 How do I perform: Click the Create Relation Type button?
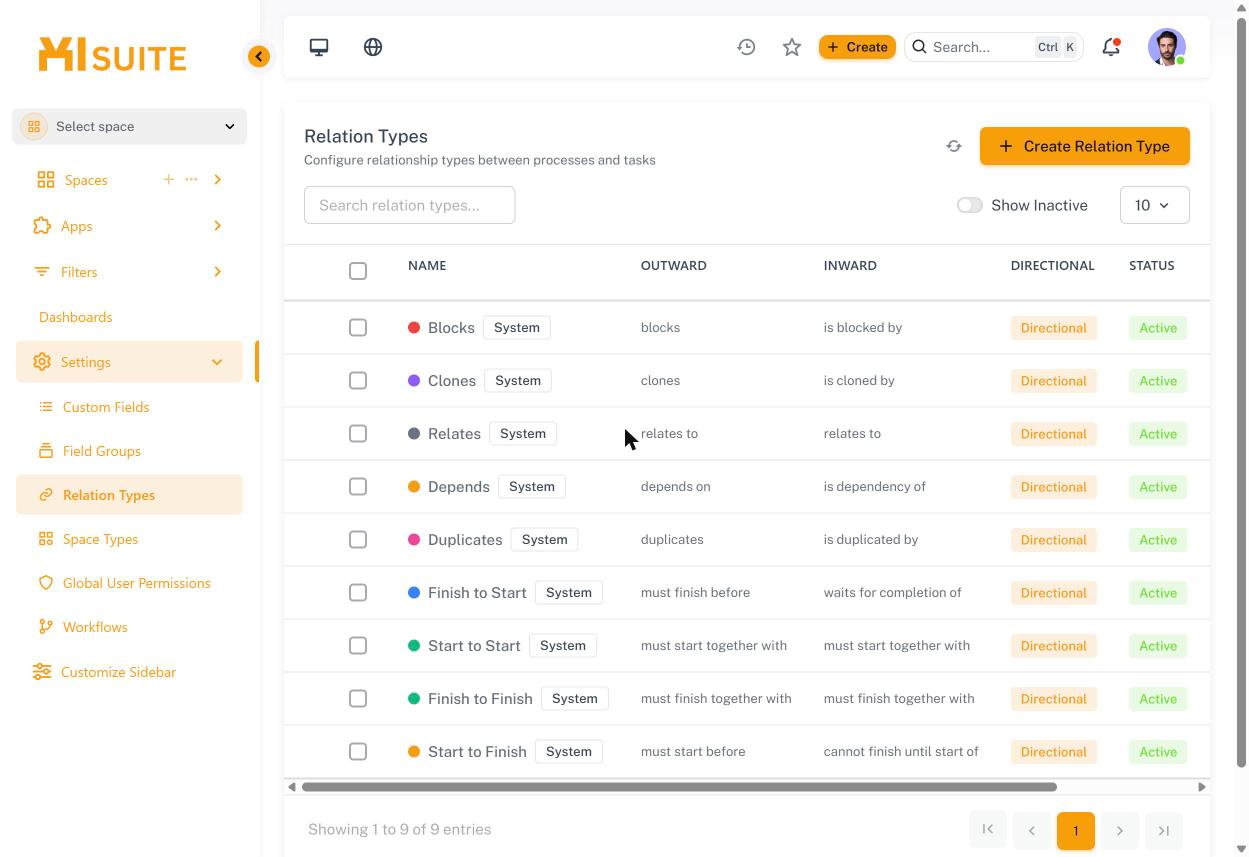tap(1085, 146)
